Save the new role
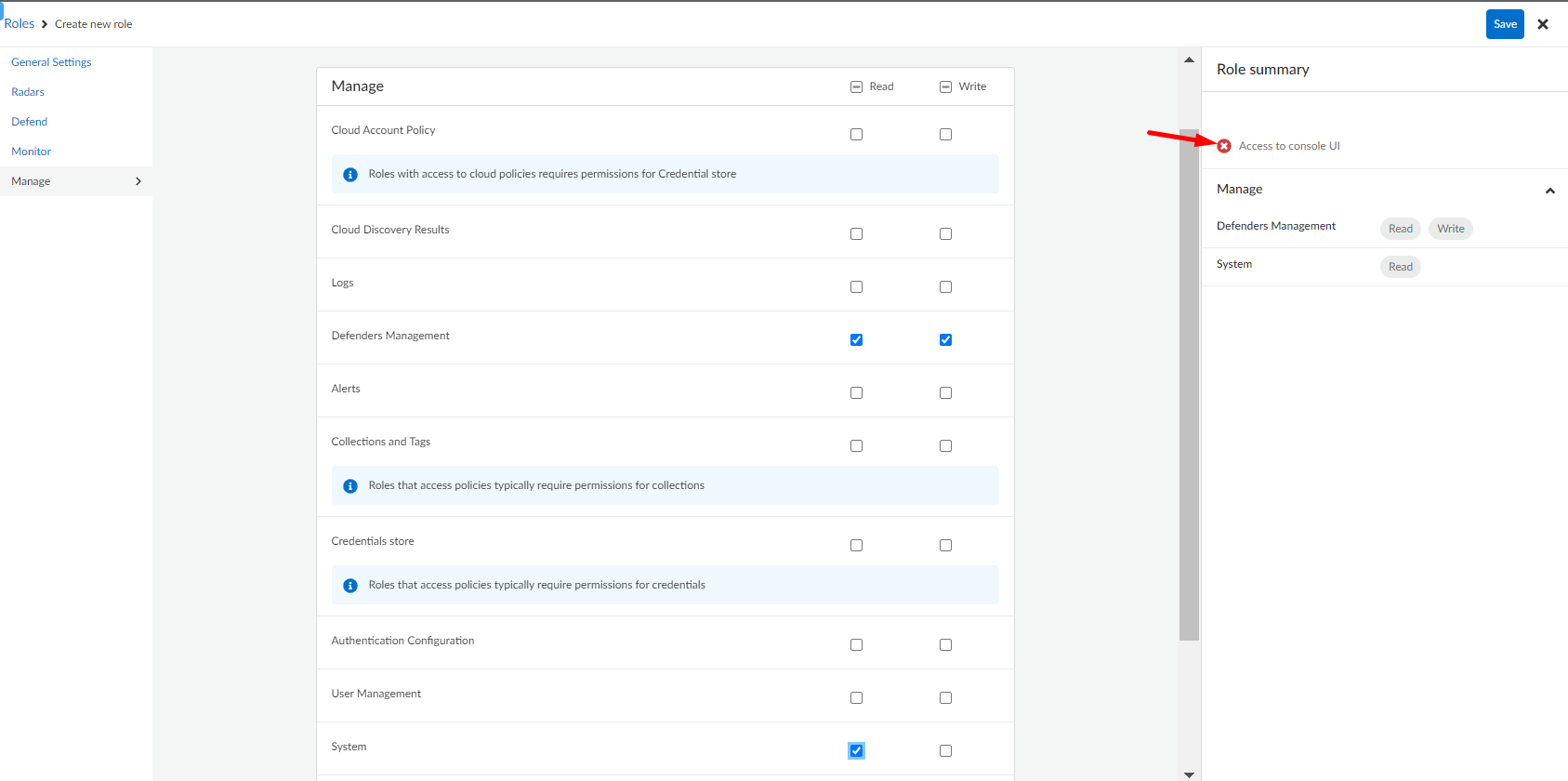Viewport: 1568px width, 781px height. click(x=1505, y=24)
